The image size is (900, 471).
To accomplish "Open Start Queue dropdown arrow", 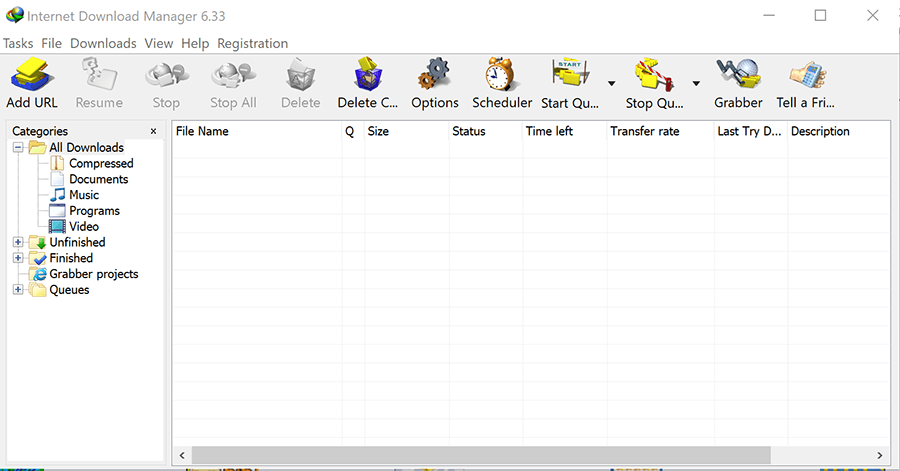I will [x=611, y=83].
